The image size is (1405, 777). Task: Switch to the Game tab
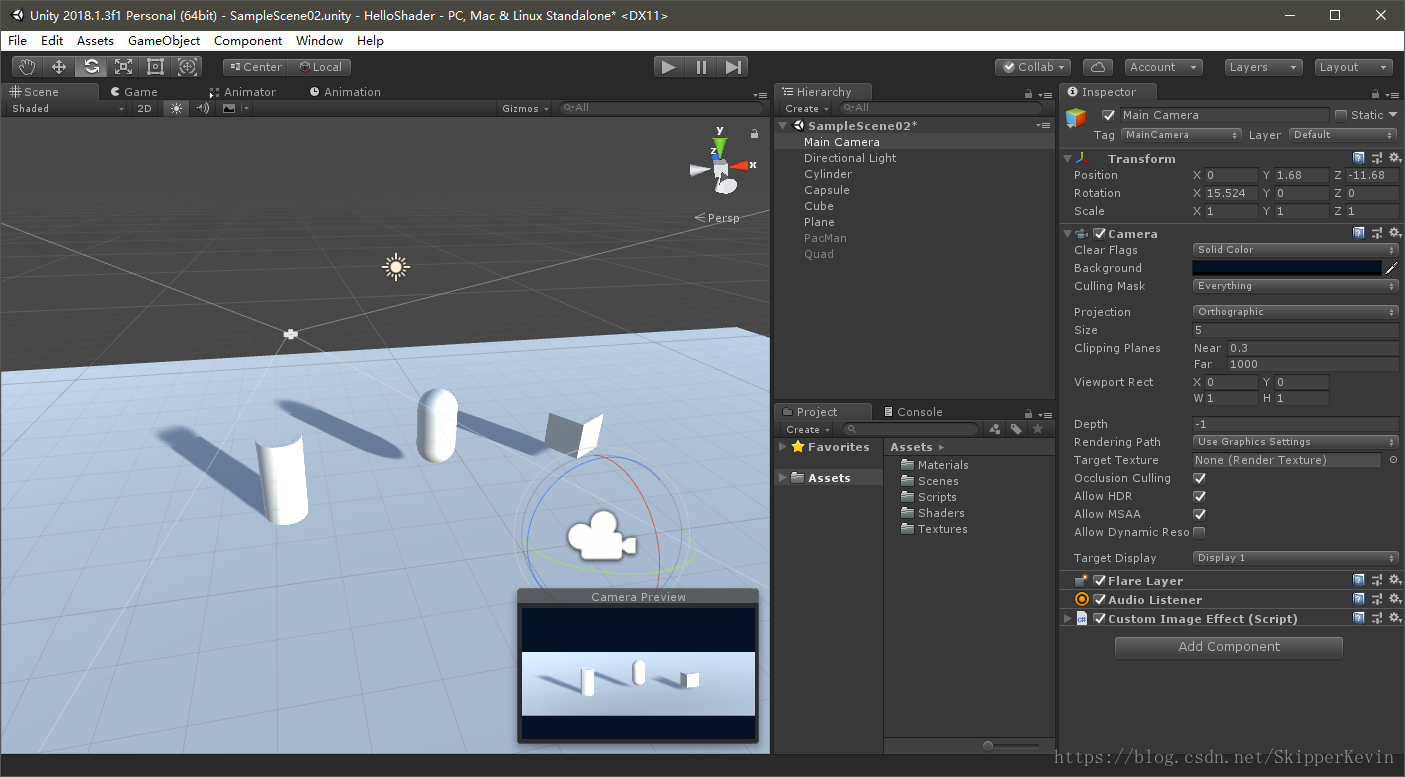(x=133, y=91)
